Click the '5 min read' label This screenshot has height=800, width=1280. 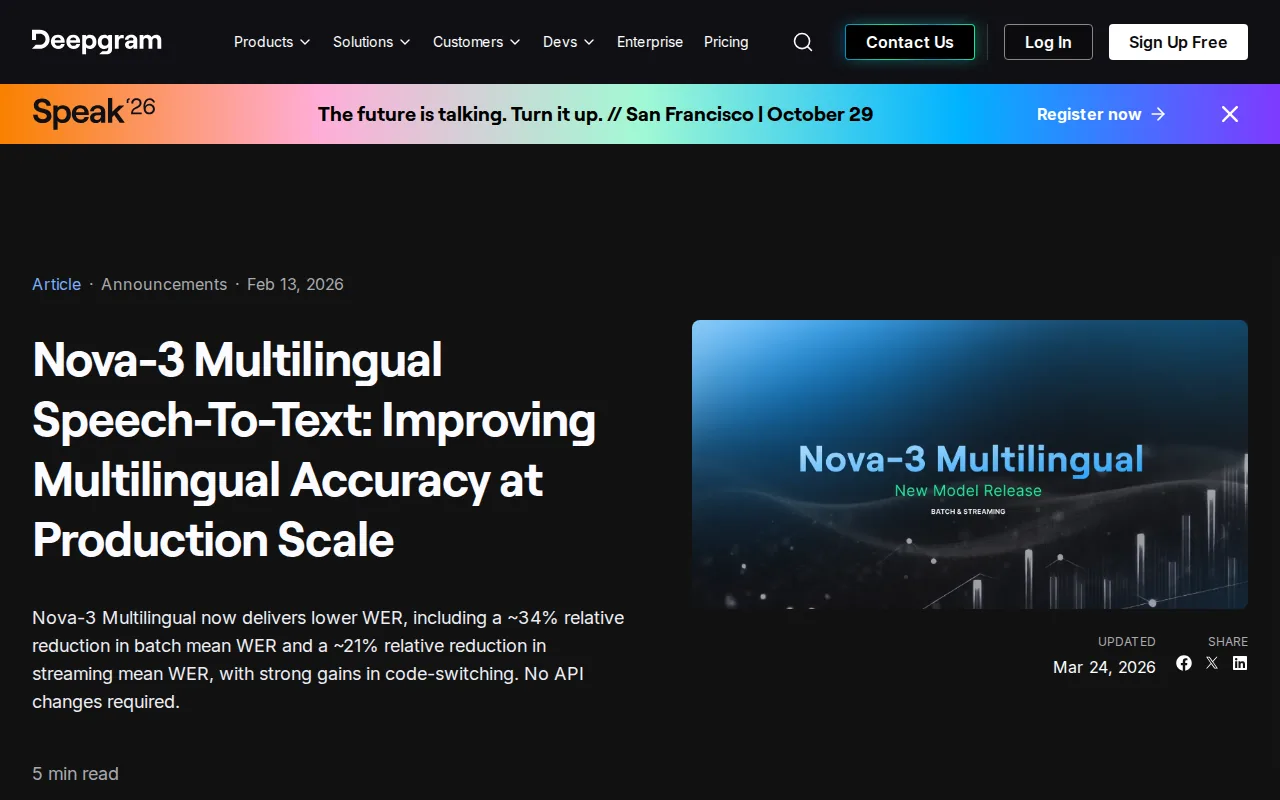(x=75, y=774)
